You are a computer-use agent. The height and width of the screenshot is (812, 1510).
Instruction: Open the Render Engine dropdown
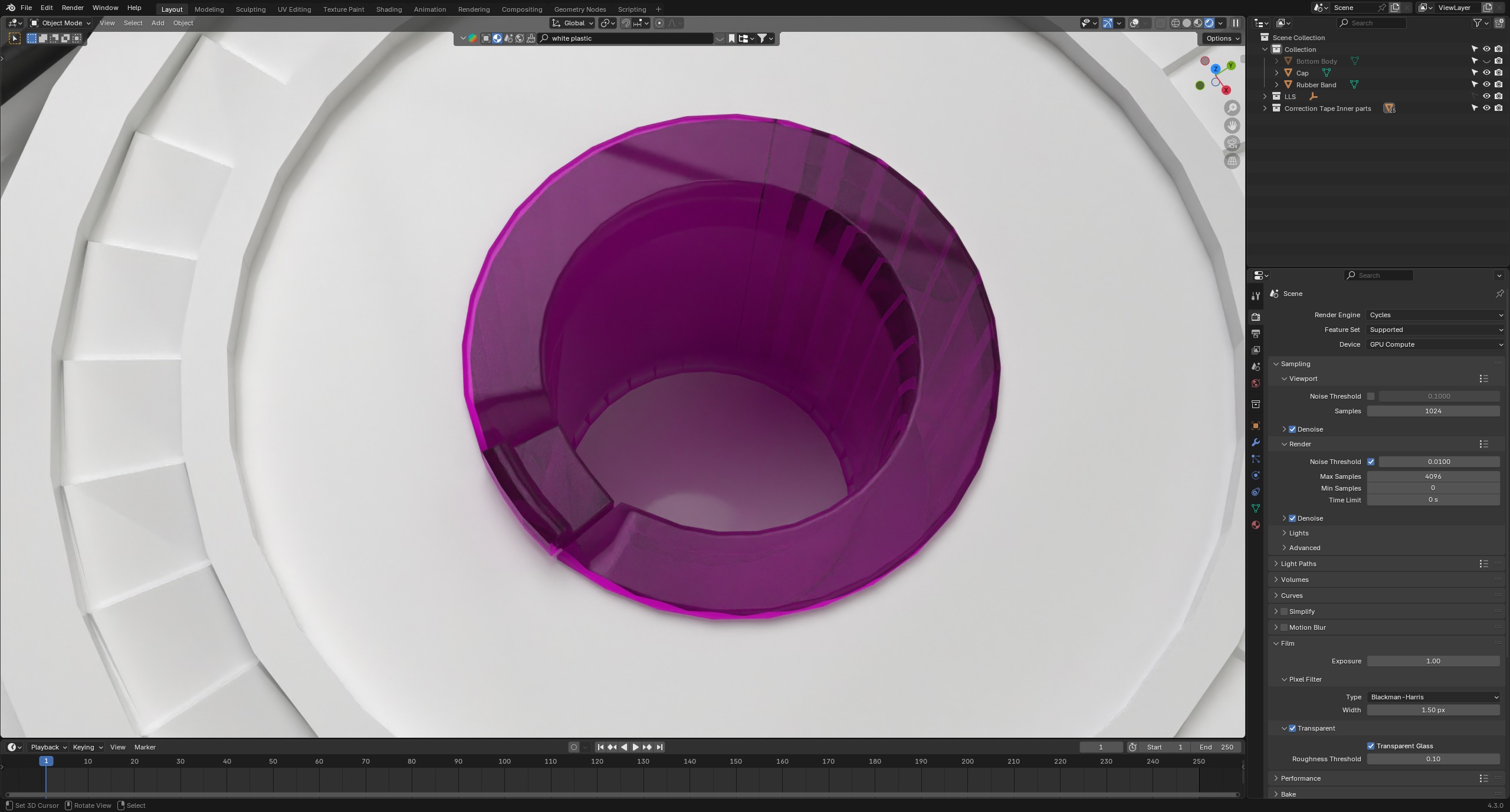(x=1436, y=315)
